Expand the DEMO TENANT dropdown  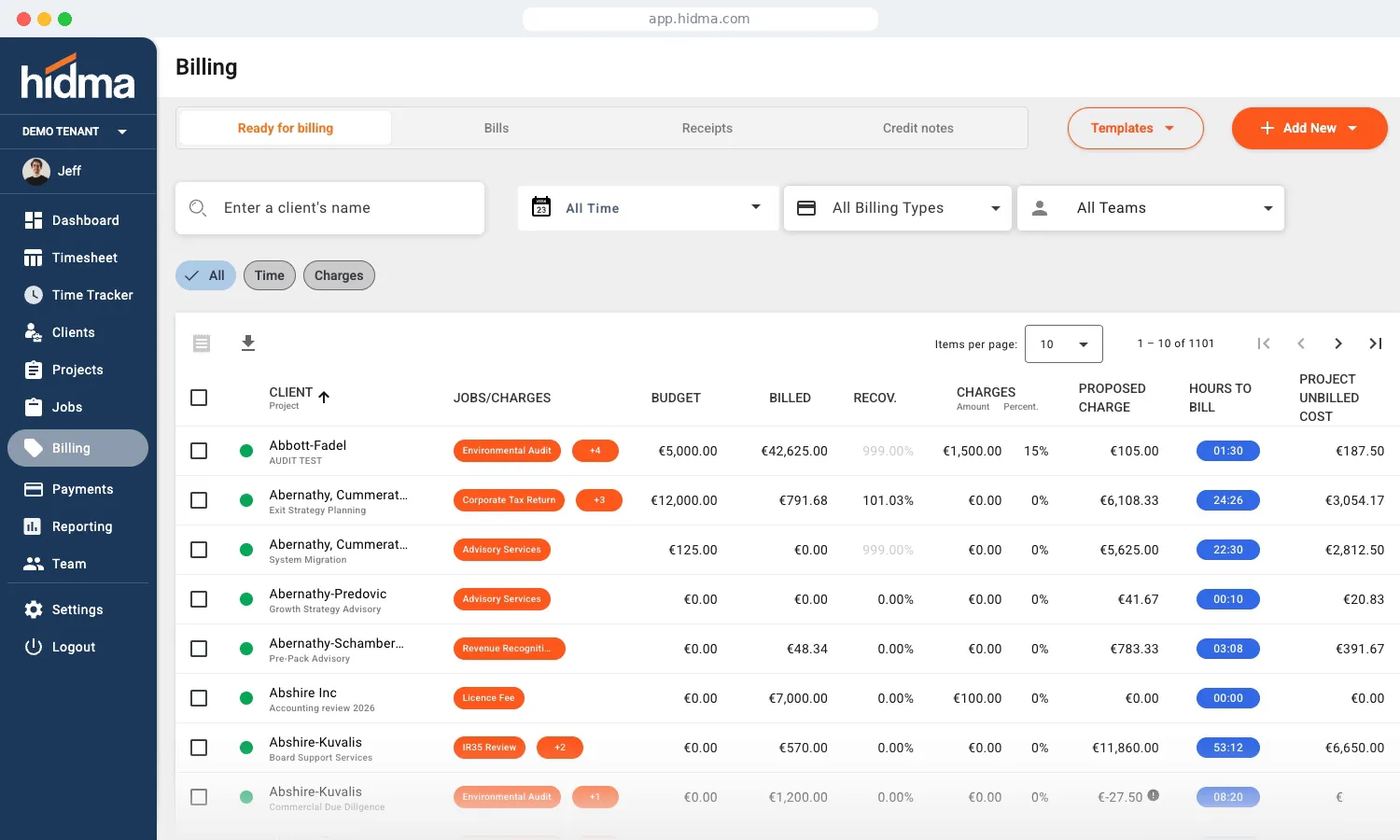click(x=77, y=132)
